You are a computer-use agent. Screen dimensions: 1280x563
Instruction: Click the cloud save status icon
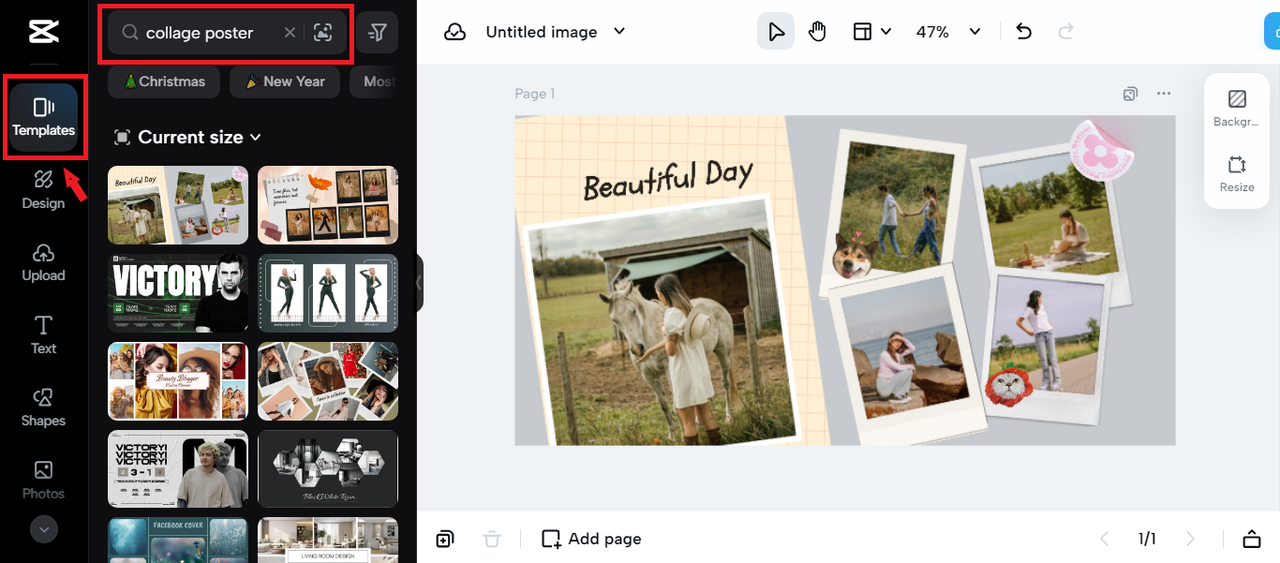[455, 32]
